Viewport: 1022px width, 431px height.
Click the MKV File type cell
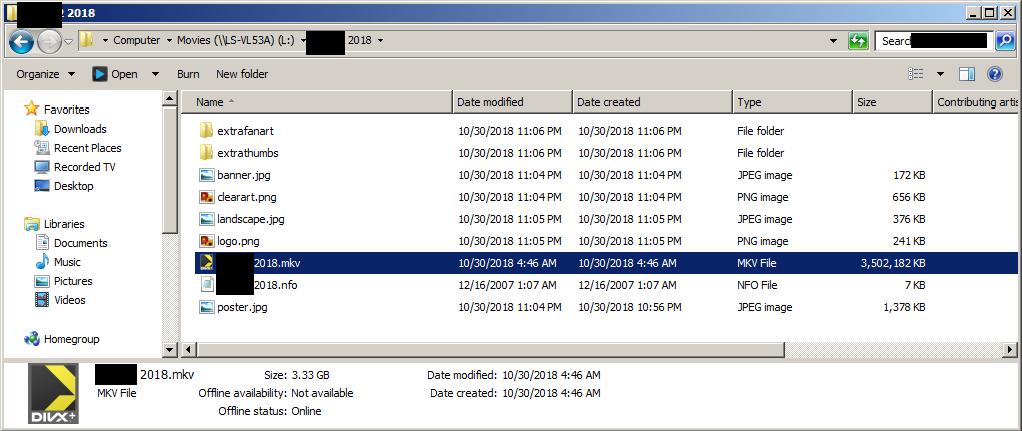[x=757, y=263]
